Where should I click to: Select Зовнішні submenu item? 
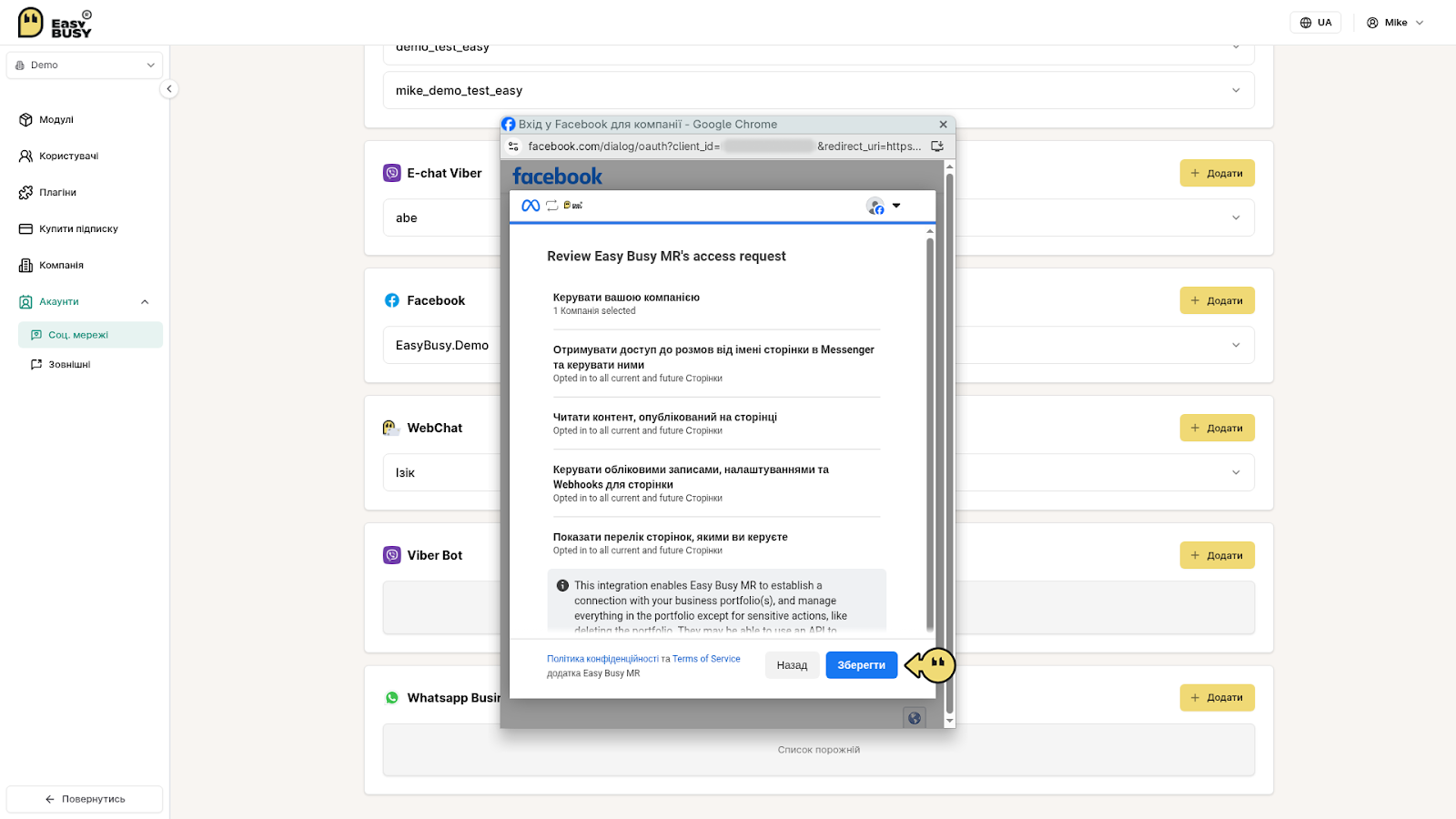(69, 365)
